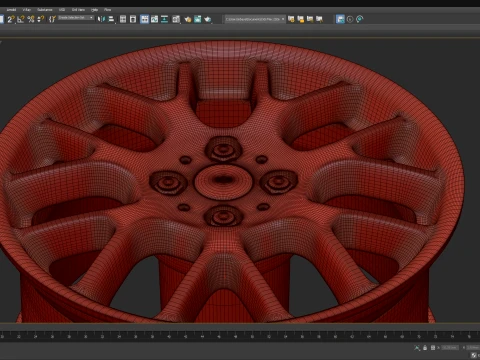Open the Substance menu
Screen dimensions: 480x360
pyautogui.click(x=45, y=10)
